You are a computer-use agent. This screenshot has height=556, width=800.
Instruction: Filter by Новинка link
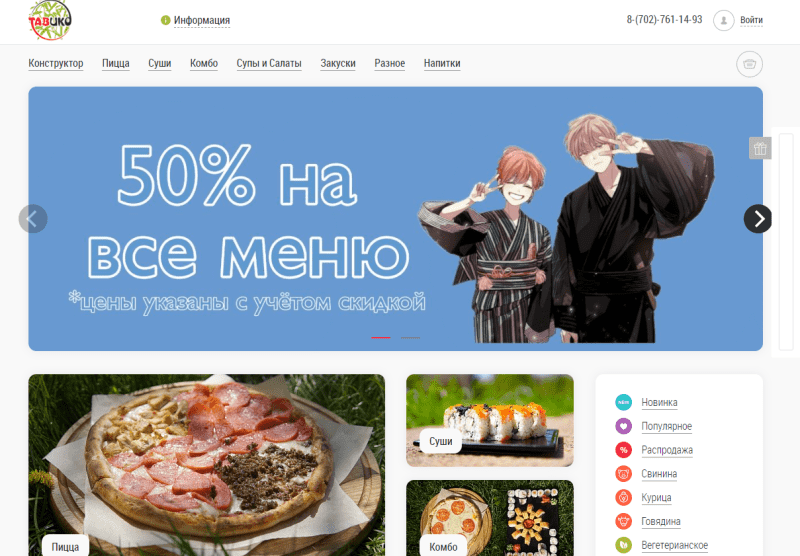click(x=659, y=402)
